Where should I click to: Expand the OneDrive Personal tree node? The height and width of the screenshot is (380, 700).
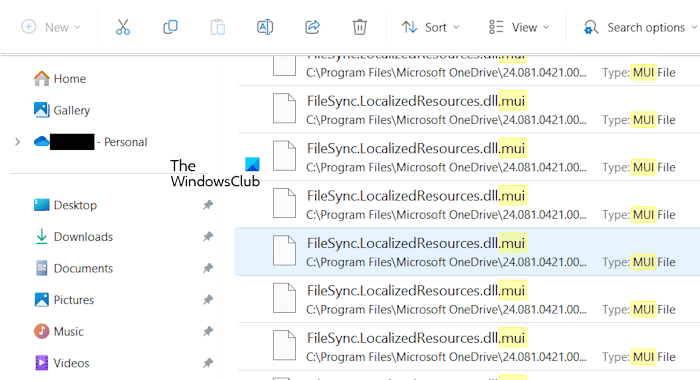click(x=17, y=142)
